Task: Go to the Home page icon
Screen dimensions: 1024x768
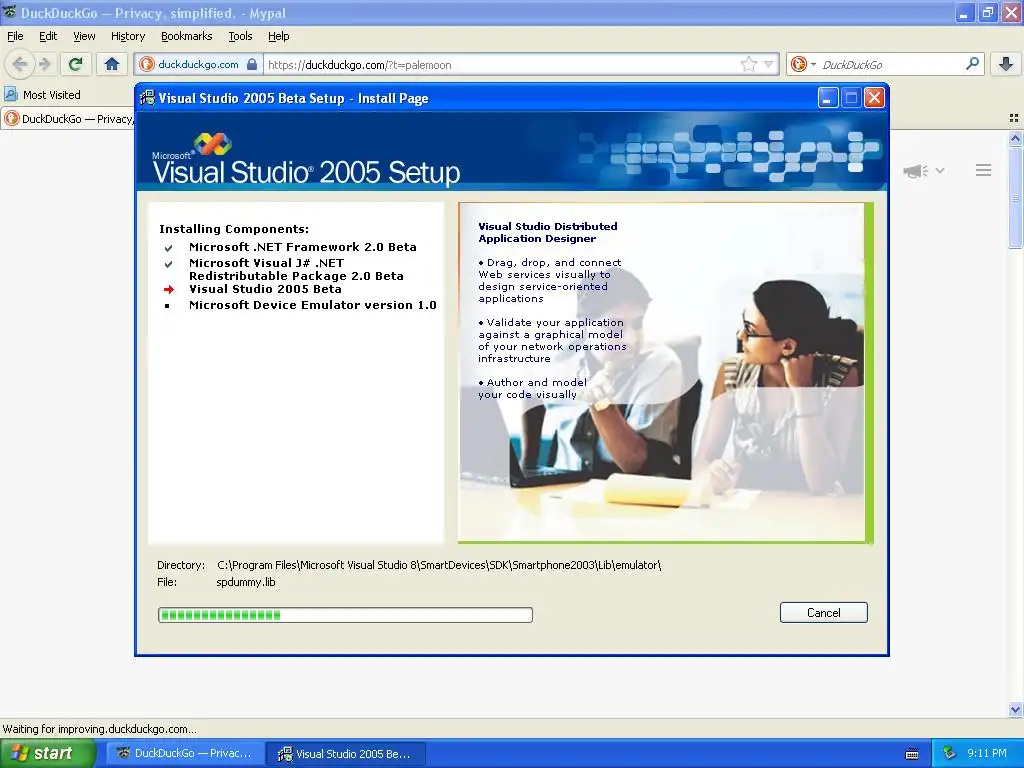Action: (112, 64)
